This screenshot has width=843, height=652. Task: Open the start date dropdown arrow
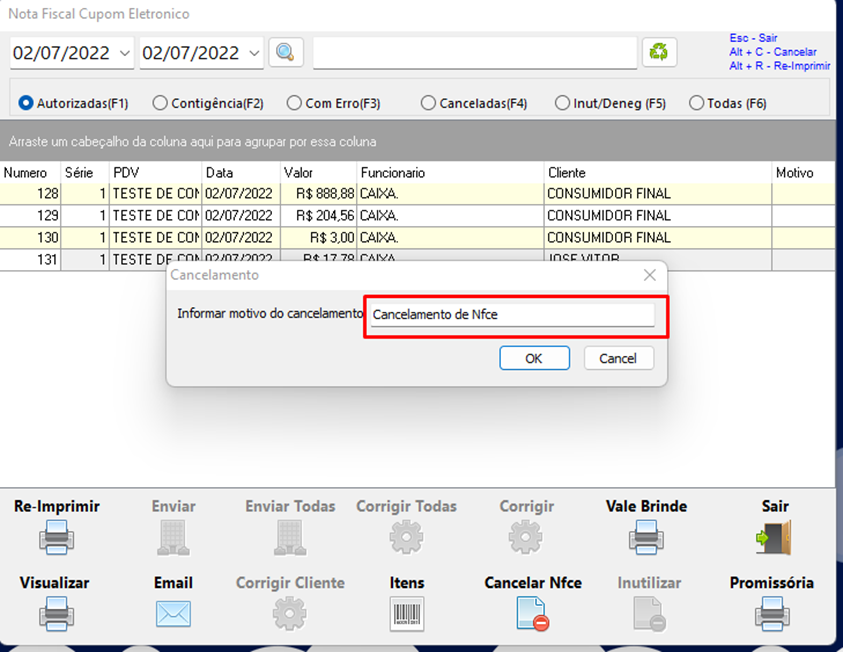(x=125, y=53)
